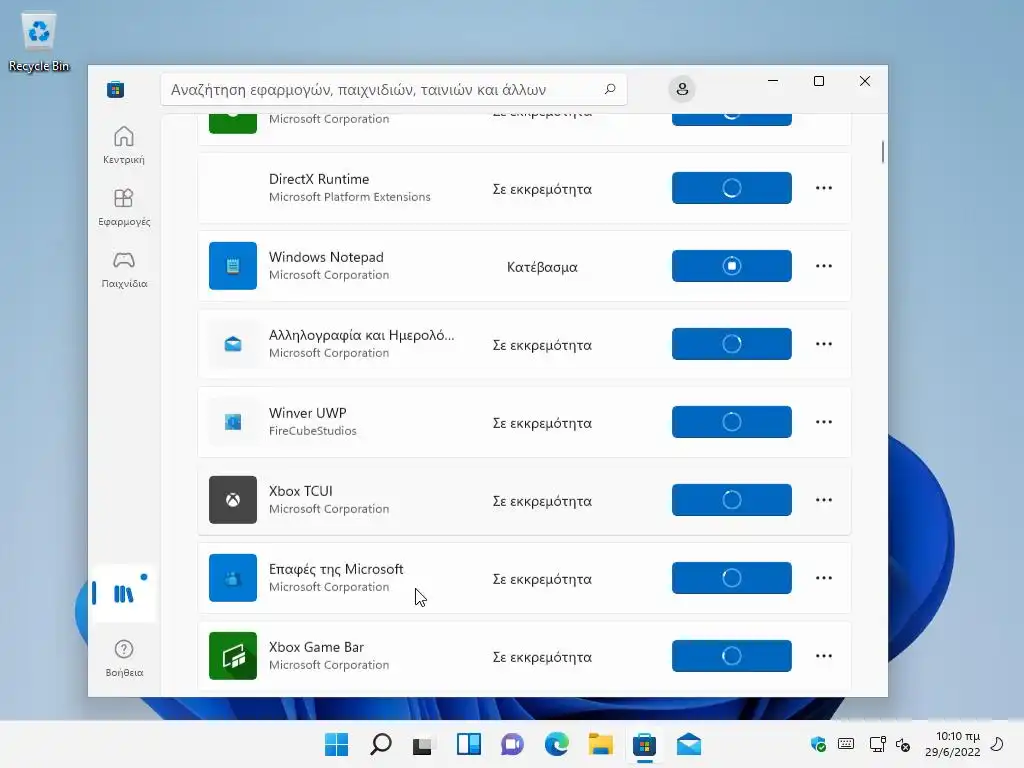Click the touch keyboard tray icon
Image resolution: width=1024 pixels, height=768 pixels.
pyautogui.click(x=846, y=744)
